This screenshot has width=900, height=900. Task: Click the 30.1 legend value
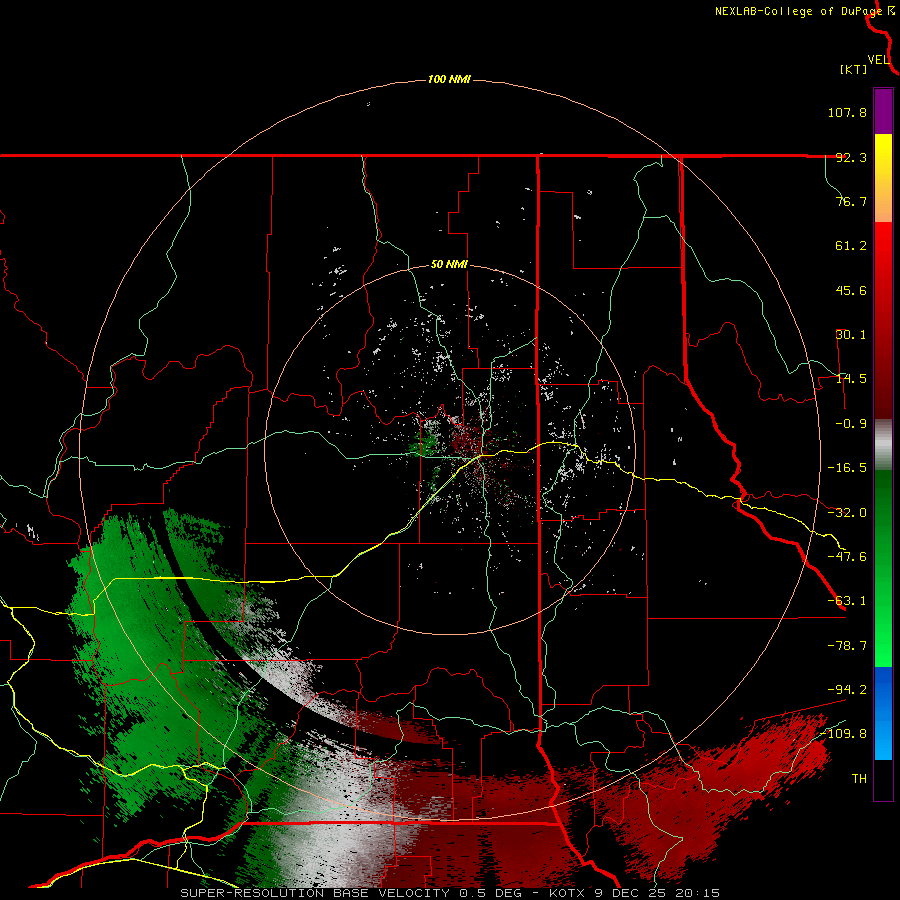[851, 335]
